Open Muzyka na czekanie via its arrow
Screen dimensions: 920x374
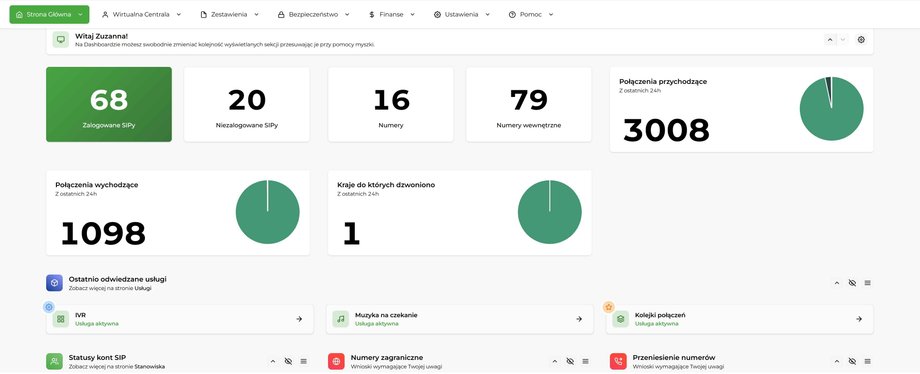click(x=579, y=319)
